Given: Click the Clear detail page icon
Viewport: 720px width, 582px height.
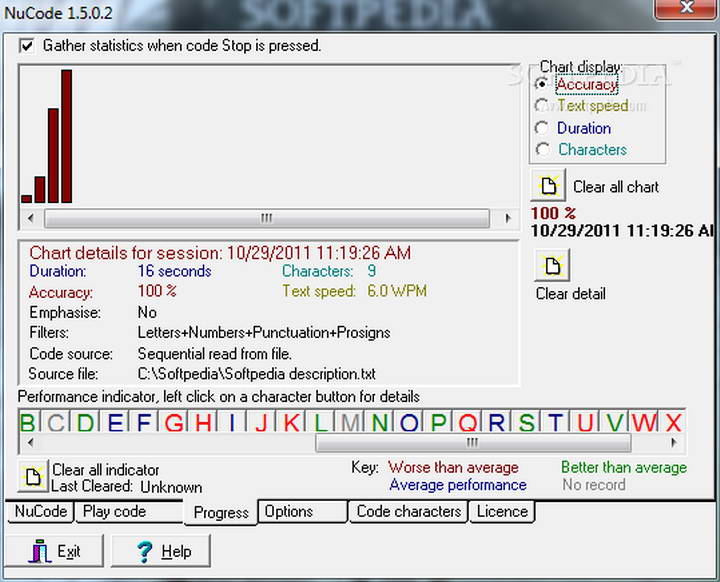Looking at the screenshot, I should pyautogui.click(x=552, y=265).
